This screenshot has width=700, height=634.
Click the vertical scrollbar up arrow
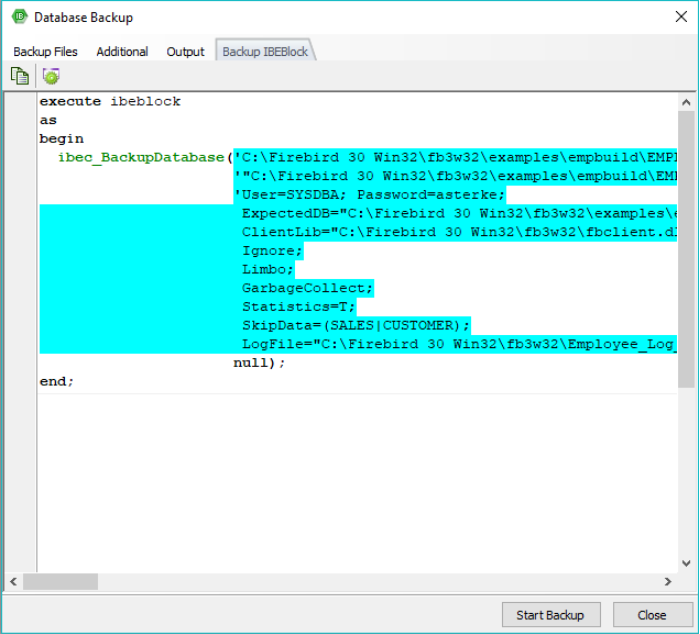point(686,101)
